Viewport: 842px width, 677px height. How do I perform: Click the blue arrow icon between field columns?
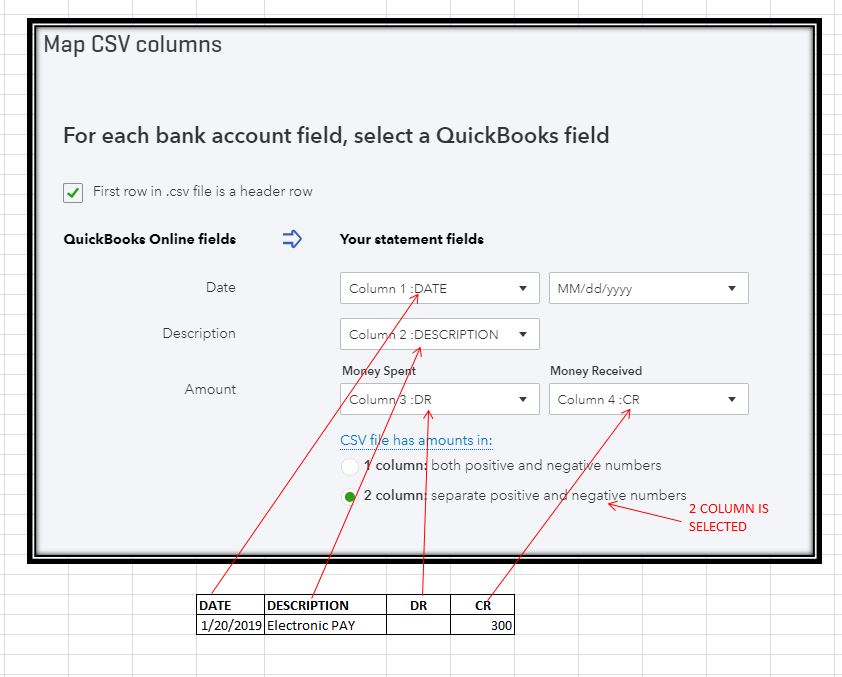point(291,239)
